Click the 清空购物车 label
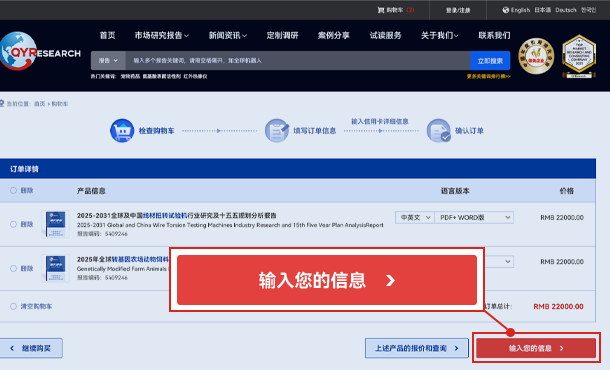The width and height of the screenshot is (610, 370). click(x=36, y=306)
